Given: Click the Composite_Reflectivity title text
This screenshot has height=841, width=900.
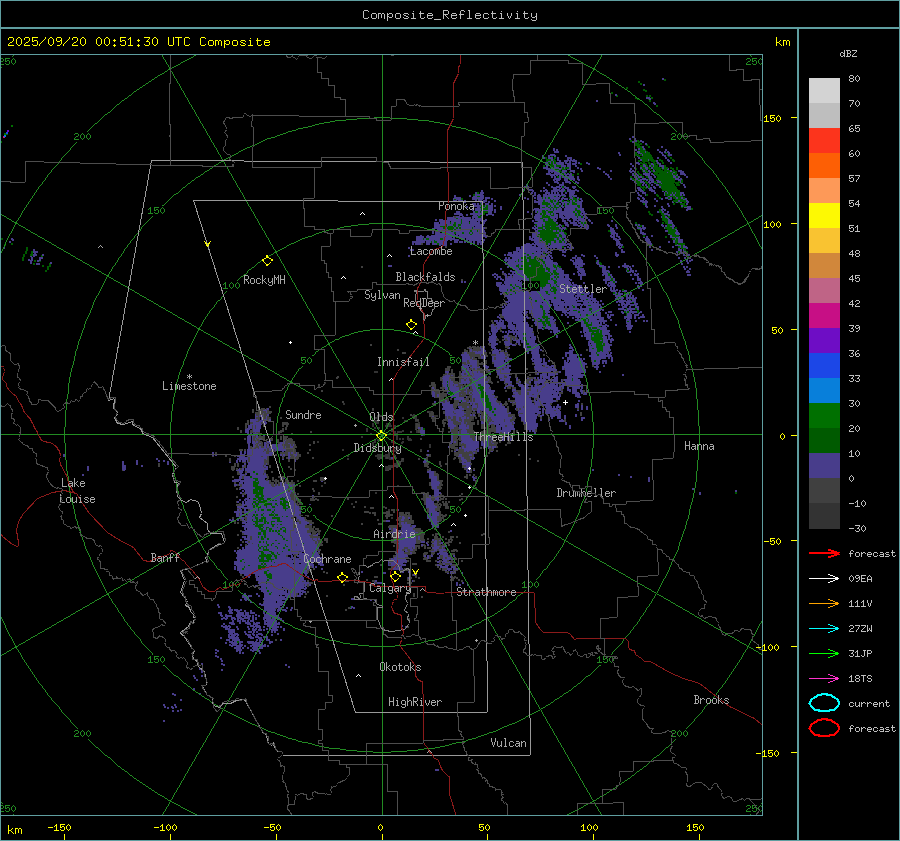Looking at the screenshot, I should click(x=449, y=15).
